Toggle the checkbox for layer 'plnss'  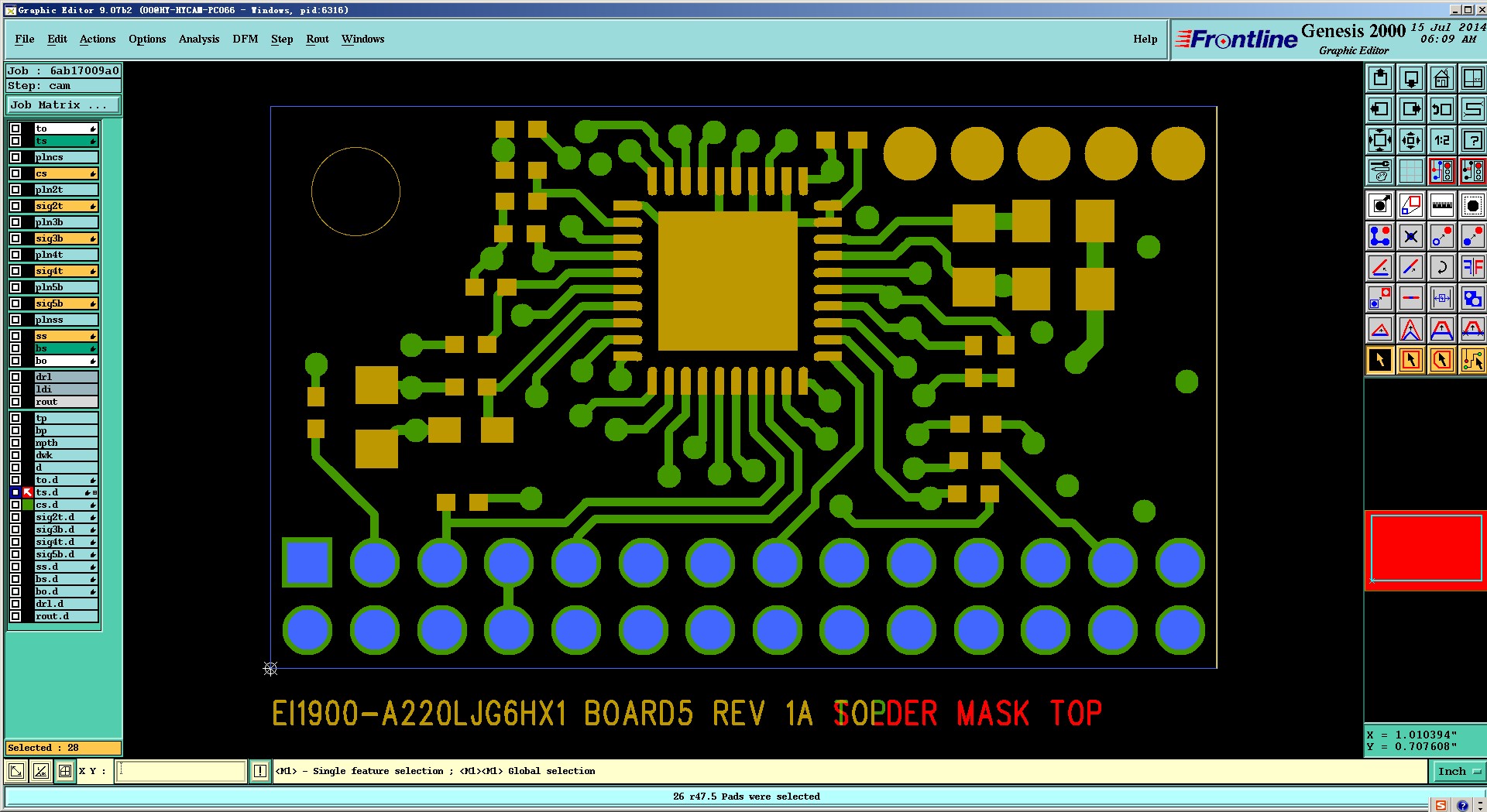pyautogui.click(x=15, y=320)
